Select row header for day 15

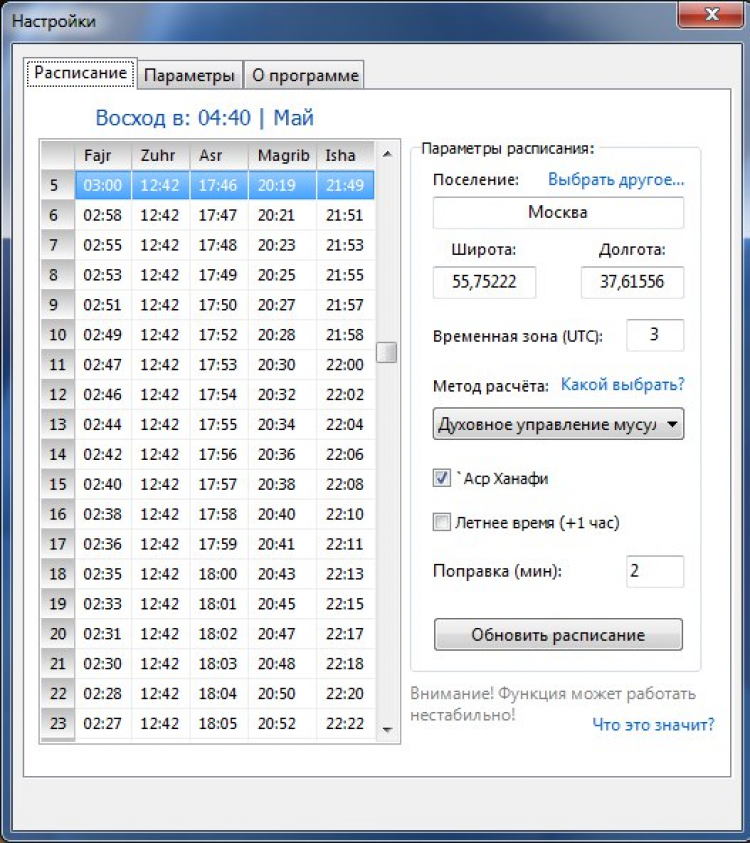58,484
